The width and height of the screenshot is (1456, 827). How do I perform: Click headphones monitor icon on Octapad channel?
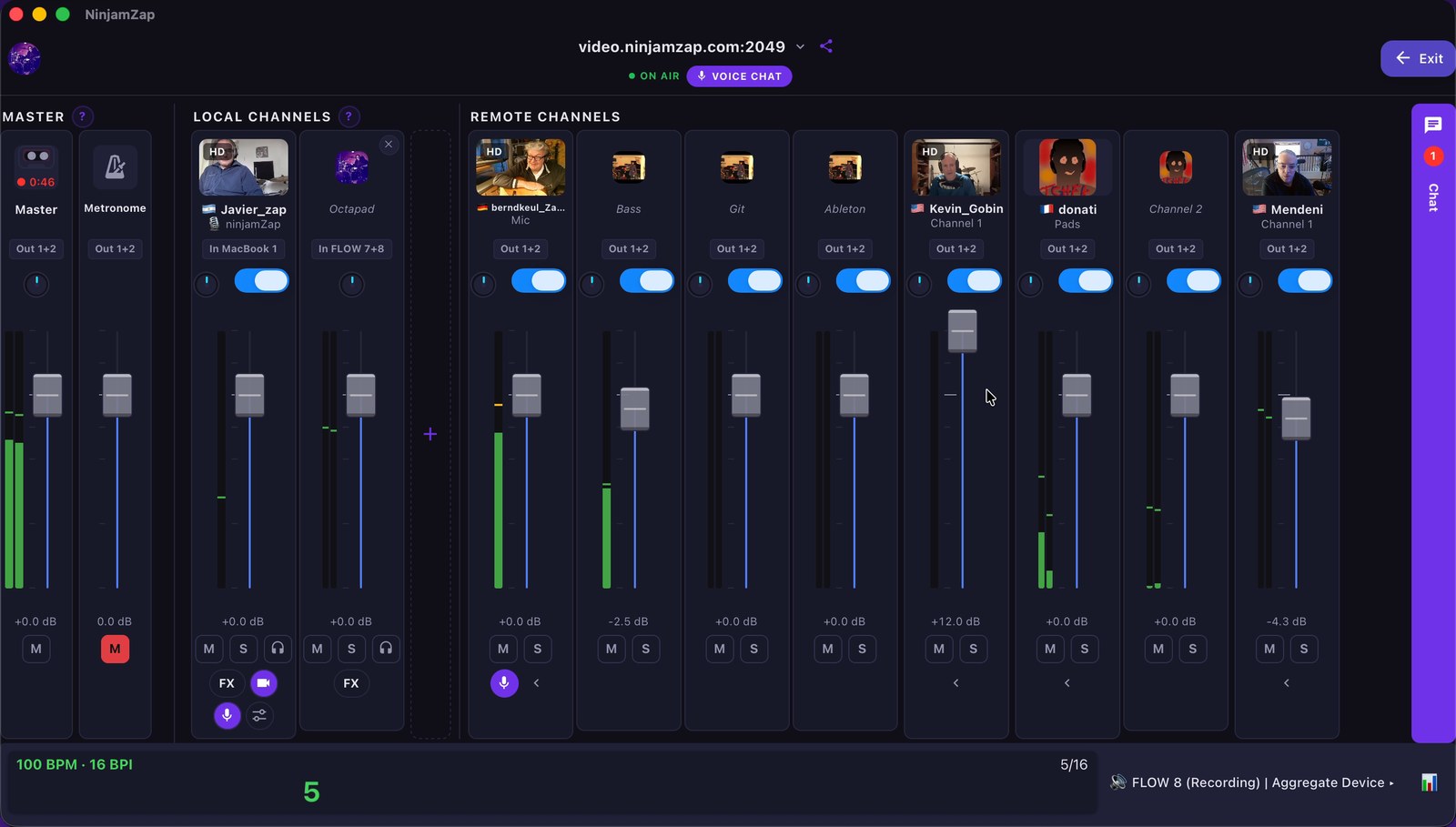click(x=386, y=649)
